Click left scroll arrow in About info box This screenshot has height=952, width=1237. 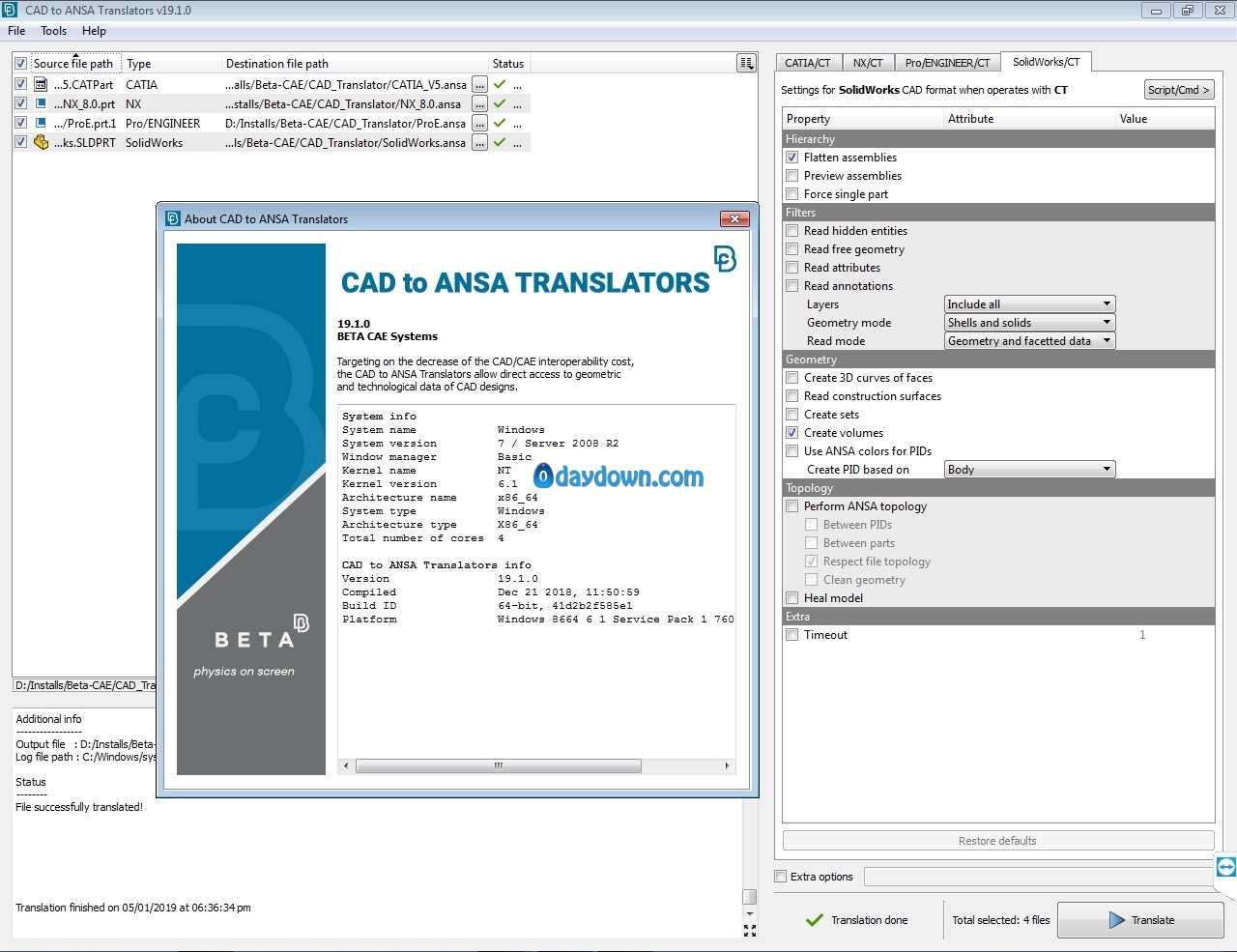click(347, 765)
